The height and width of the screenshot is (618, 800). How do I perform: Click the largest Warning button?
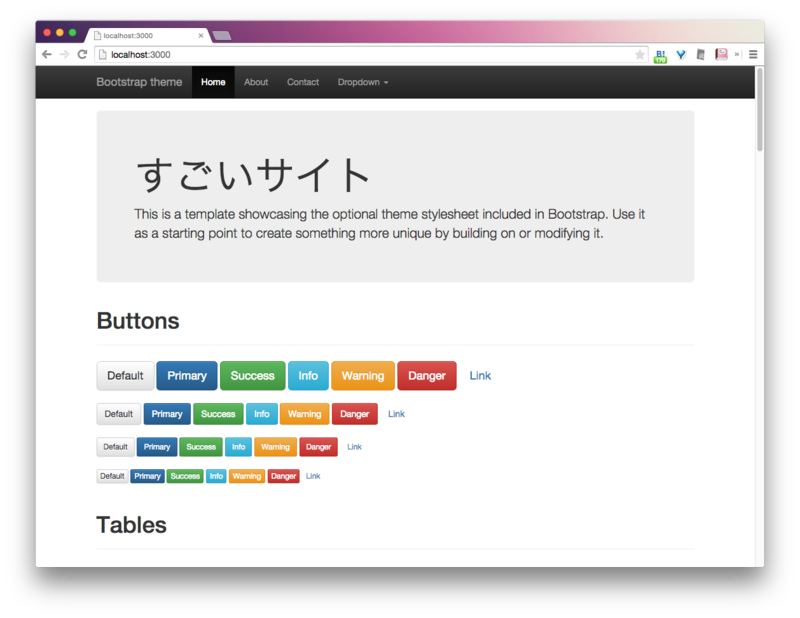point(363,376)
